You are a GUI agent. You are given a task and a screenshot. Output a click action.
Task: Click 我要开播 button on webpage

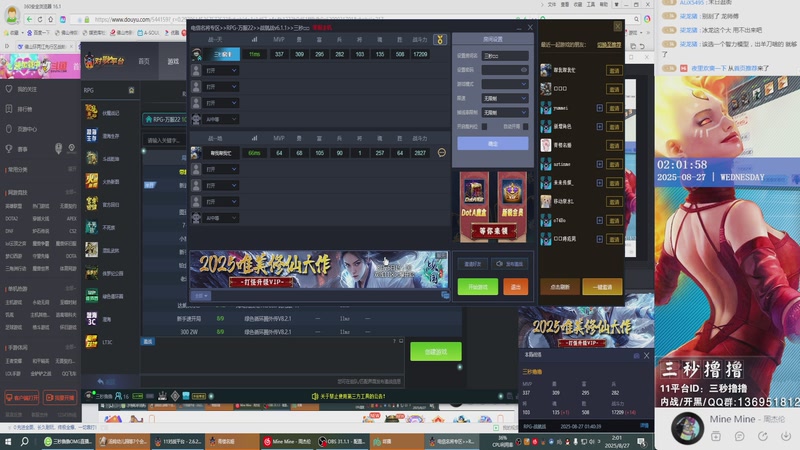60,397
